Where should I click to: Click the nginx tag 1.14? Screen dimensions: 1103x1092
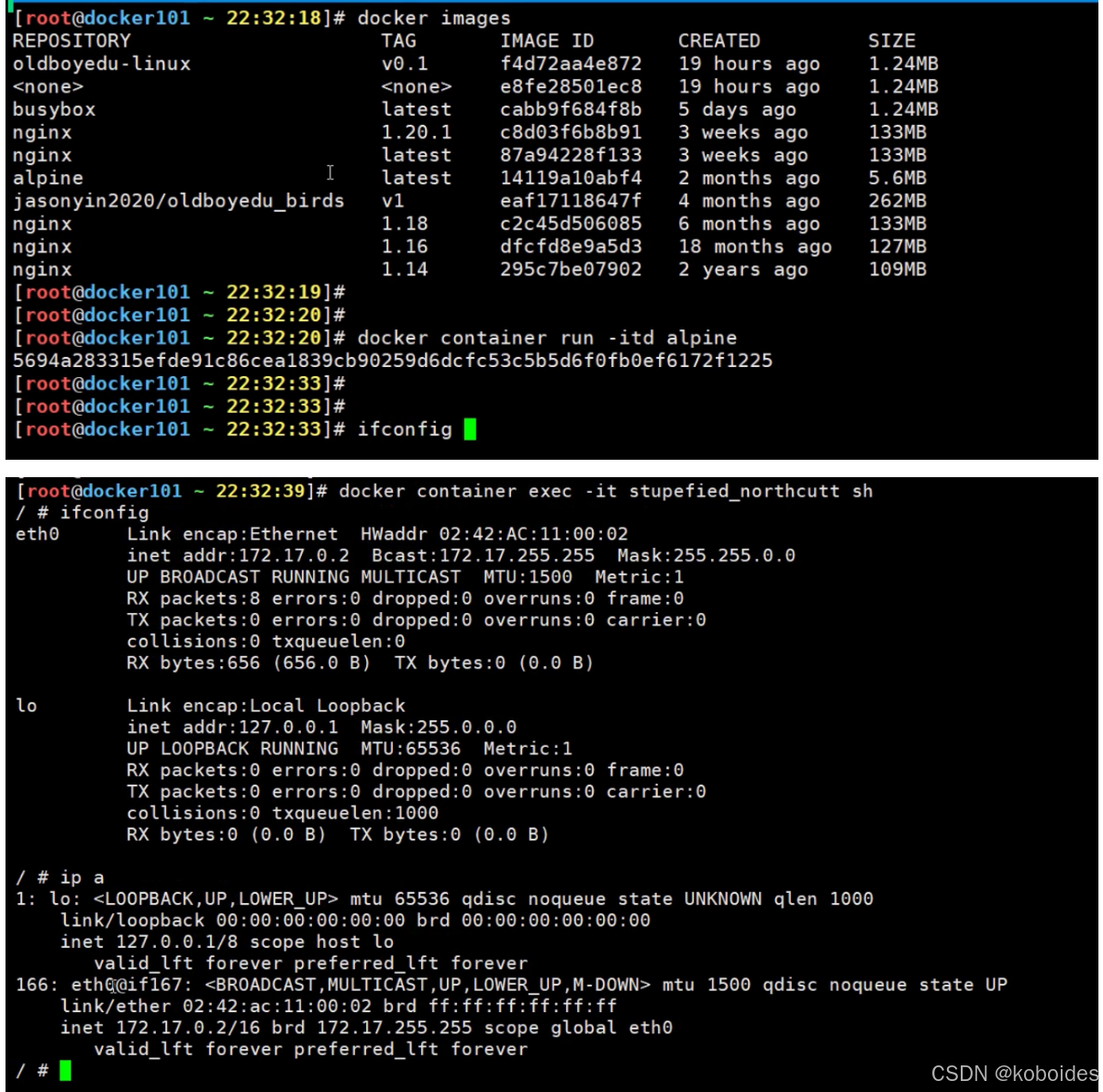pos(405,270)
